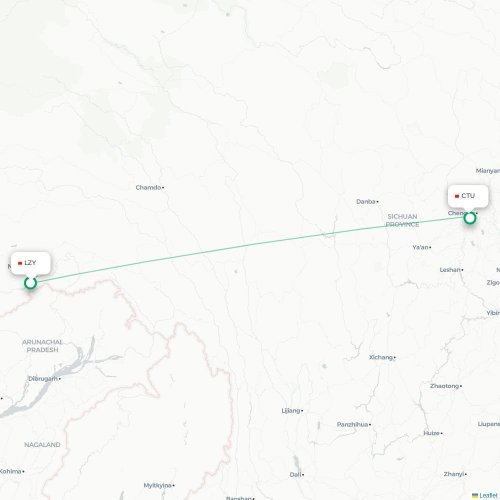This screenshot has height=500, width=500.
Task: Click the Sichuan Province map label
Action: pos(402,220)
